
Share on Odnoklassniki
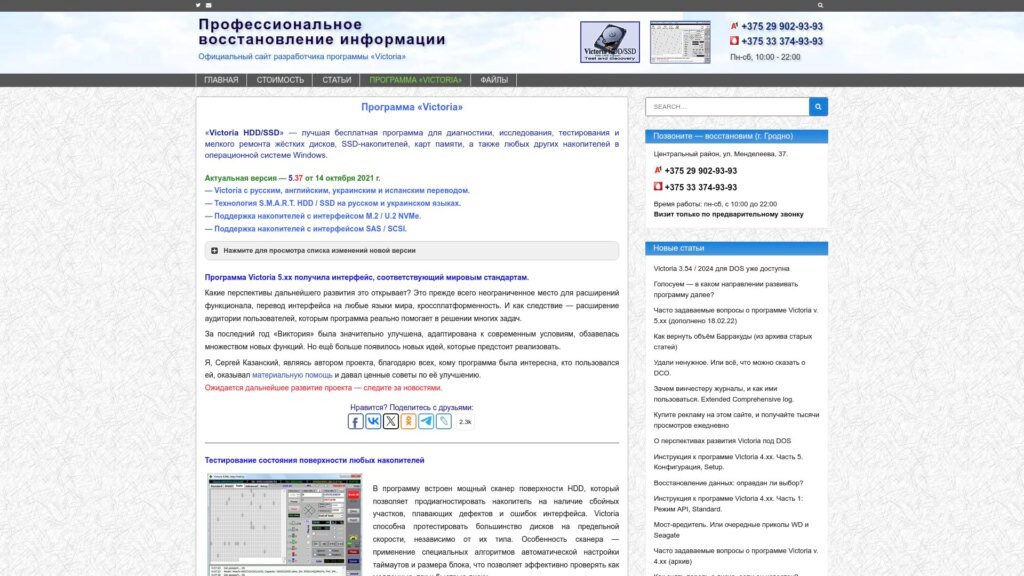coord(408,421)
